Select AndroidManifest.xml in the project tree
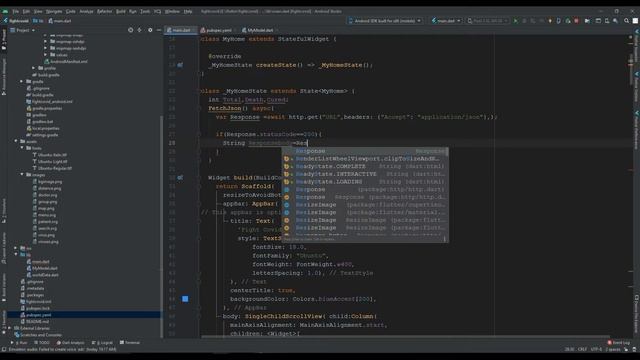640x360 pixels. click(x=69, y=62)
